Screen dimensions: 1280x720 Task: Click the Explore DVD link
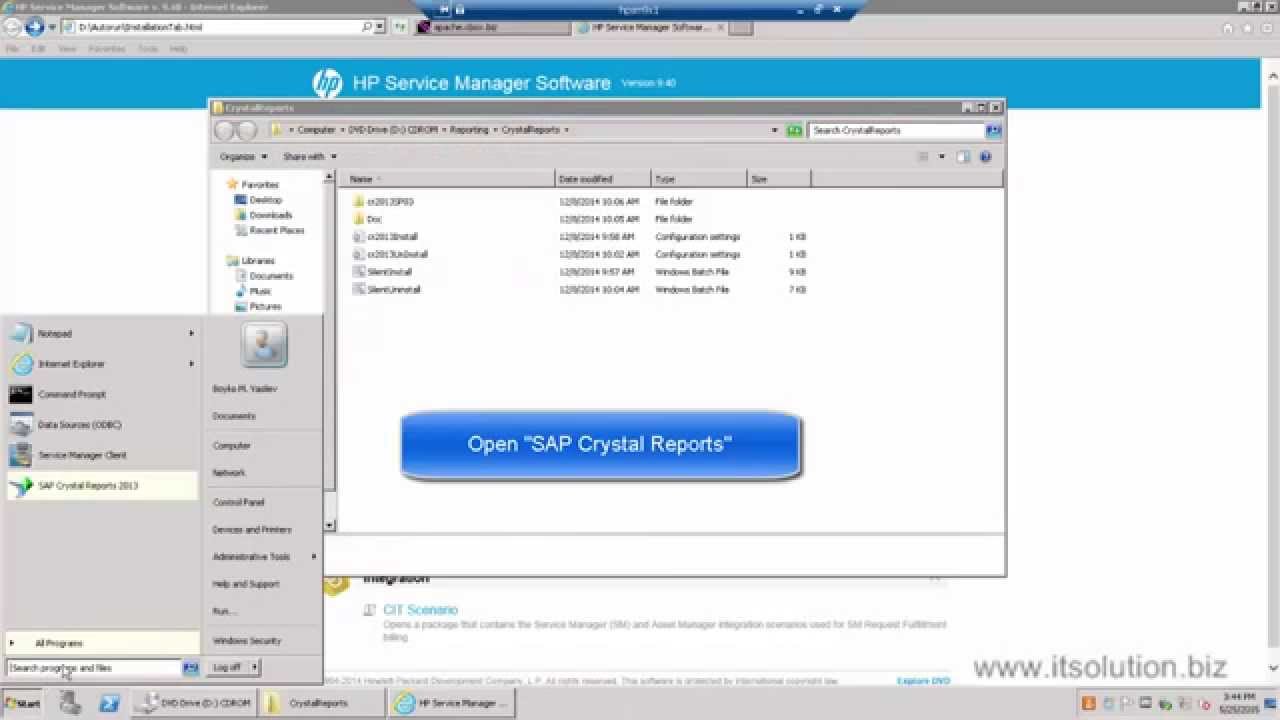click(x=923, y=681)
